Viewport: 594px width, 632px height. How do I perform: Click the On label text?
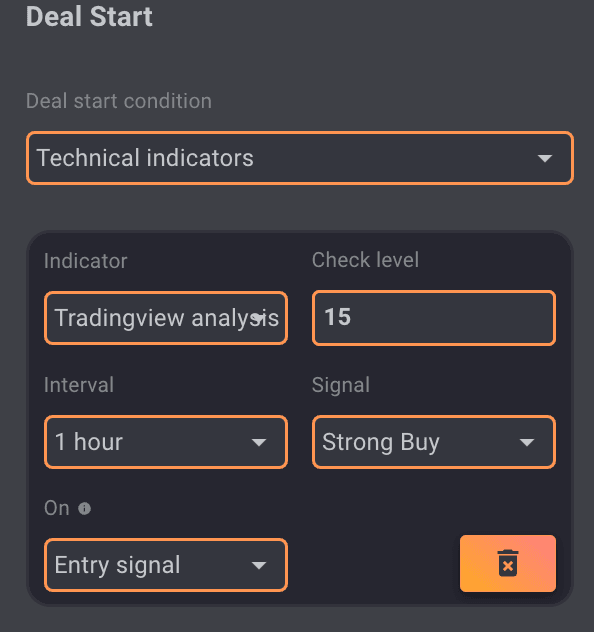point(57,508)
